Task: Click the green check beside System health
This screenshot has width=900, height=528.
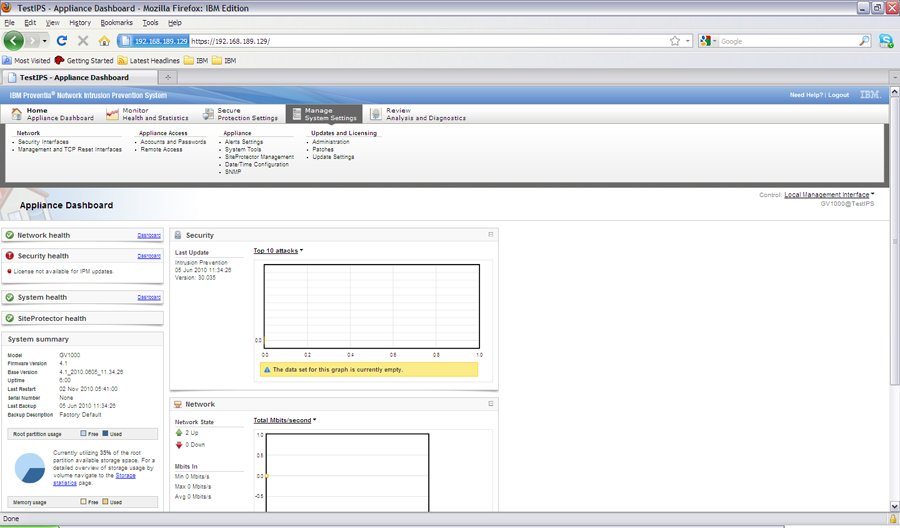Action: (10, 297)
